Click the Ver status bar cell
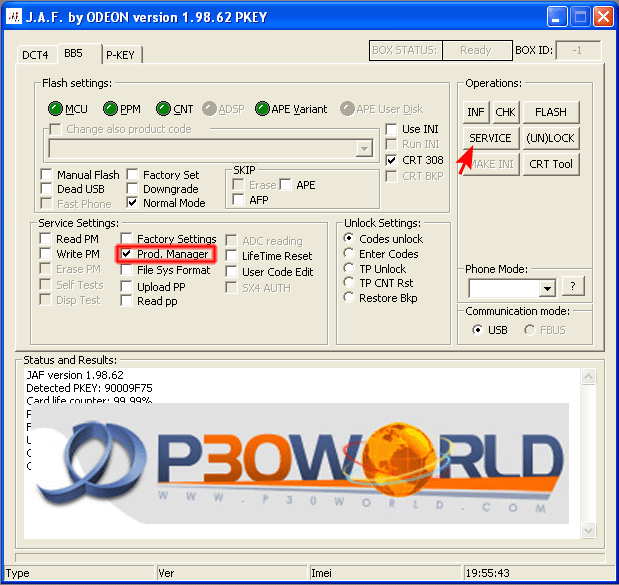The image size is (619, 585). point(231,573)
